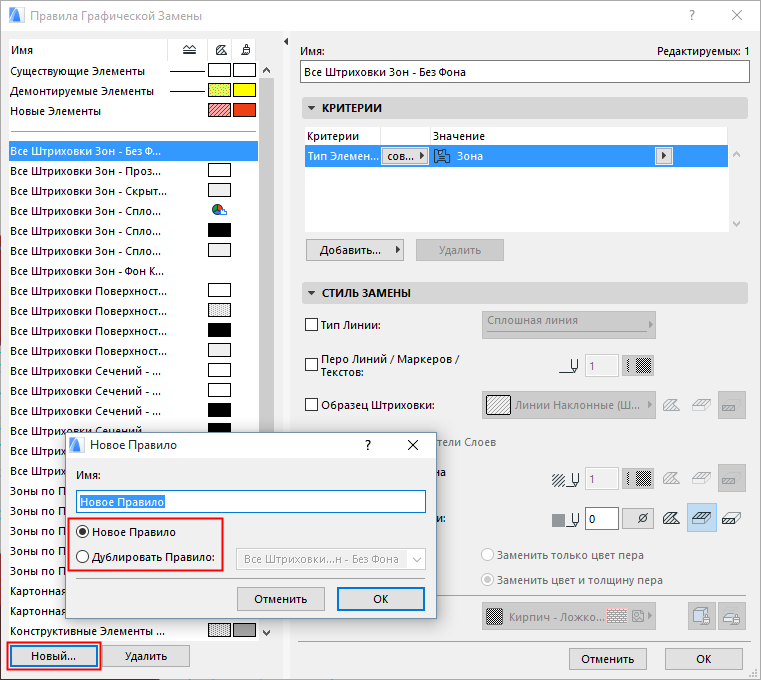Click the color wheel icon in rules list
The height and width of the screenshot is (680, 761).
[x=219, y=210]
